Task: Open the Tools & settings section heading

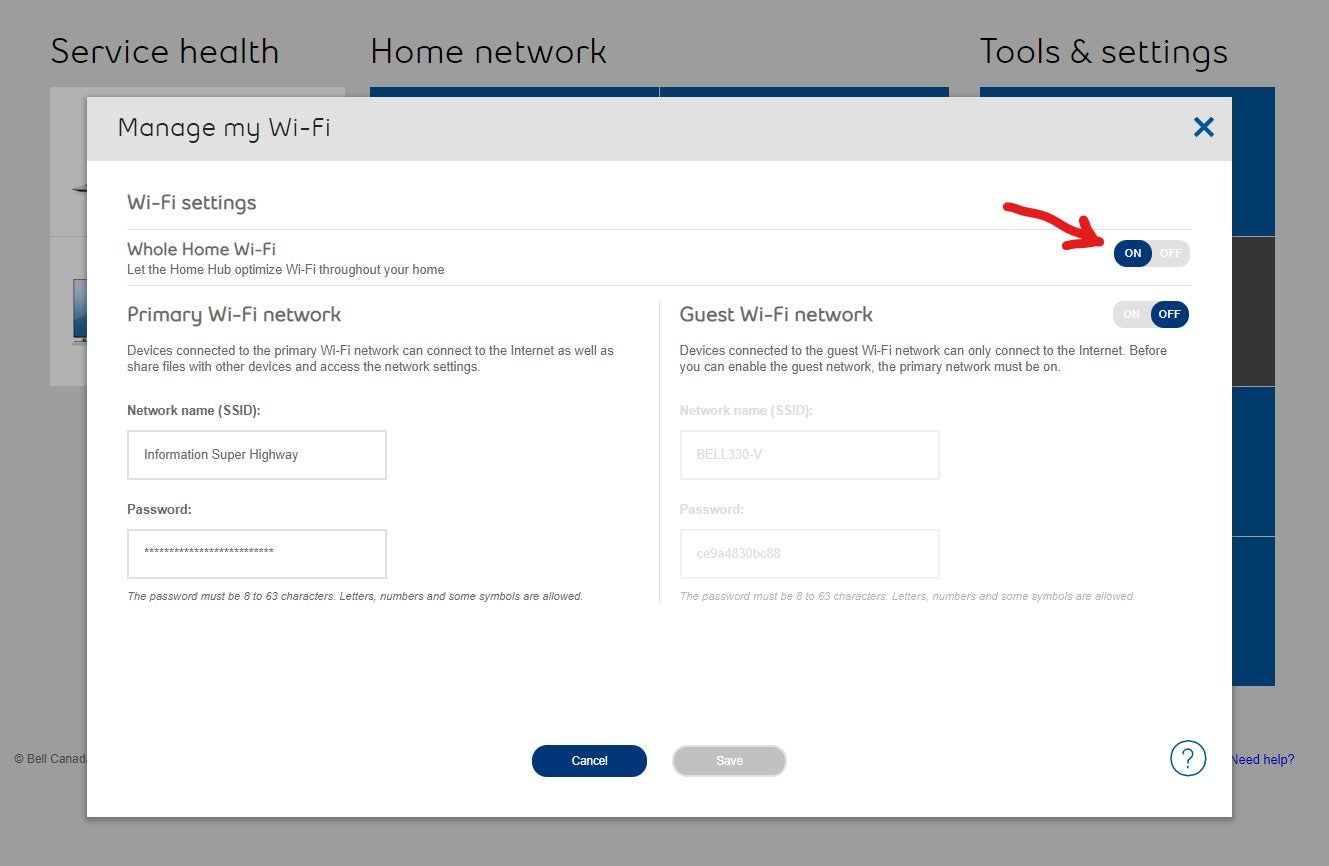Action: (1103, 51)
